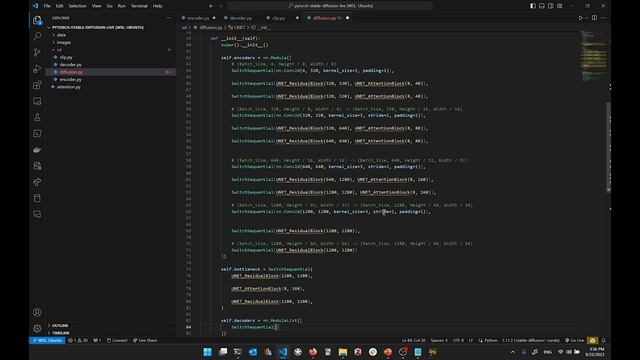Open encoder.py in the explorer tree
640x360 pixels.
point(71,80)
